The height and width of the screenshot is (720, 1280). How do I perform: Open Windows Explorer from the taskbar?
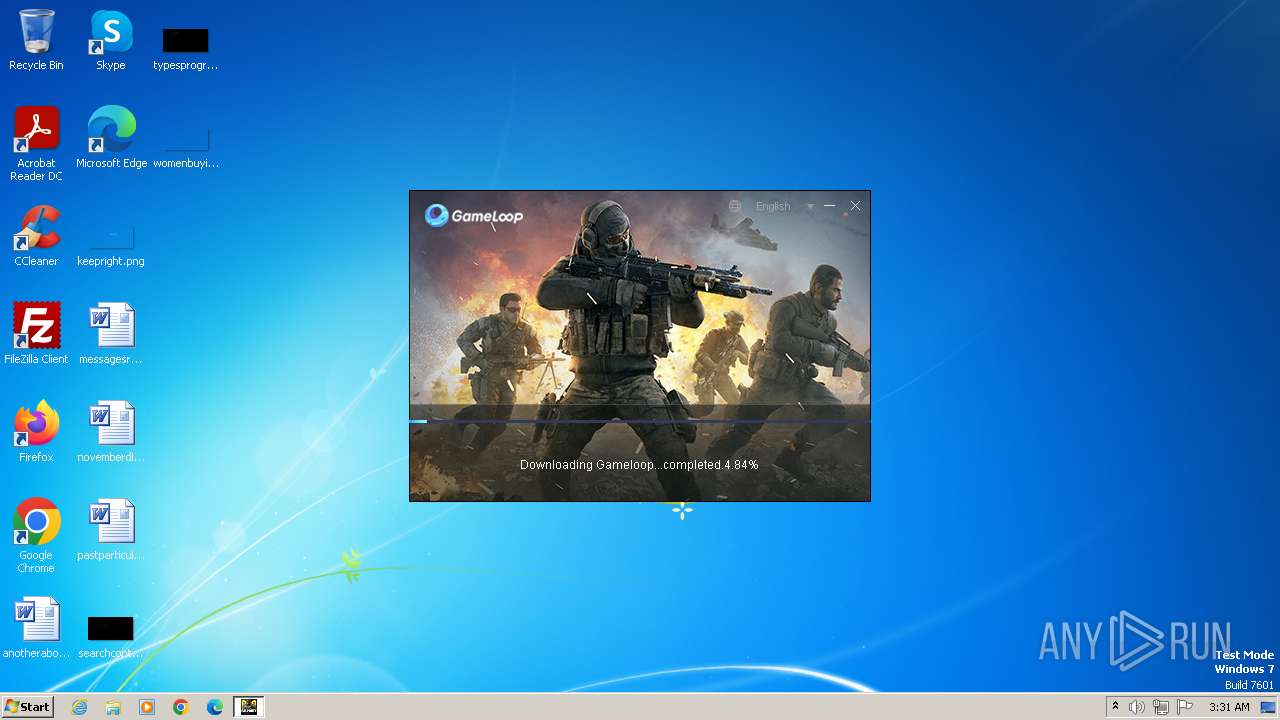(113, 707)
